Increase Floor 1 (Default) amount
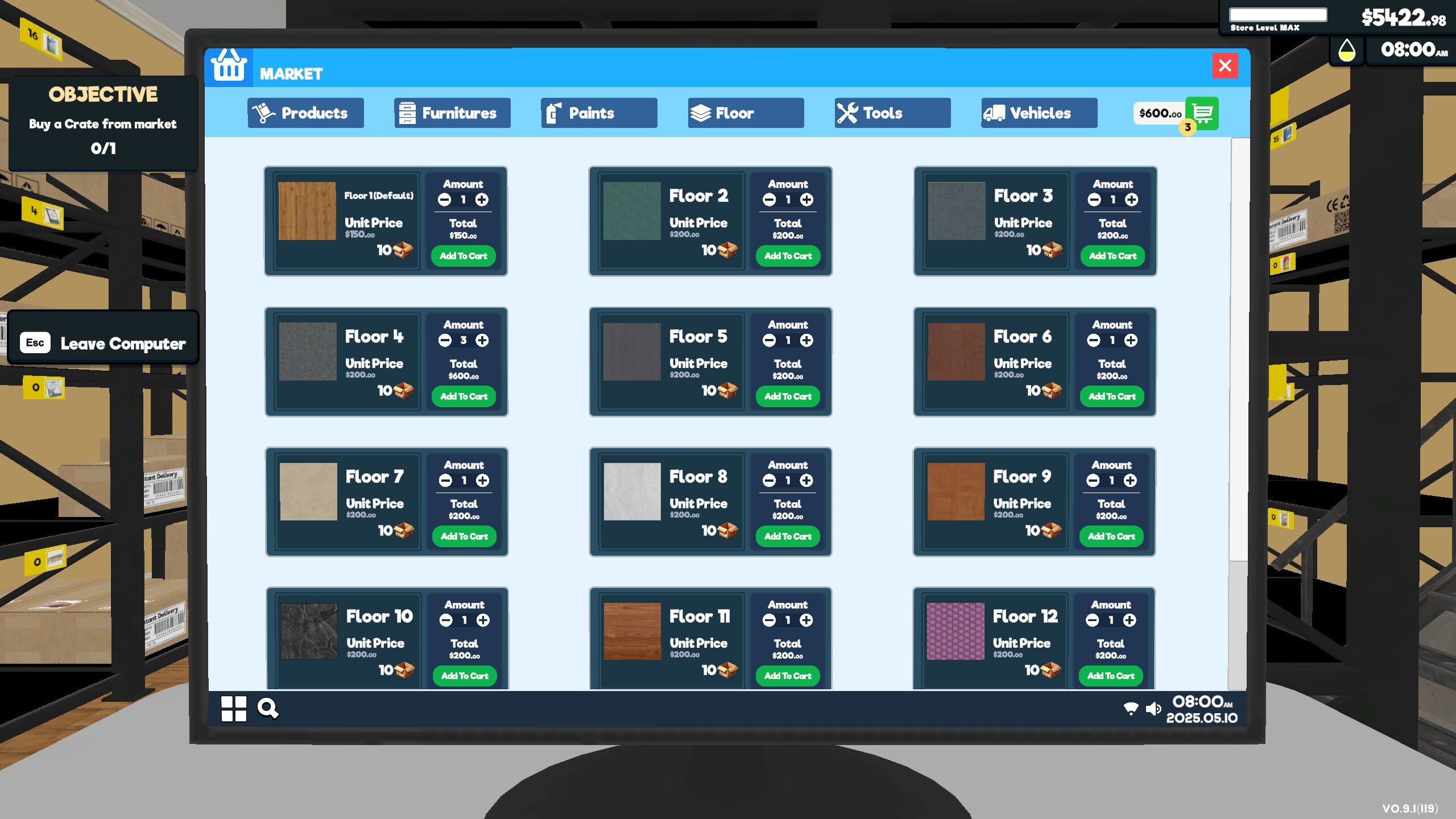1456x819 pixels. pyautogui.click(x=482, y=200)
